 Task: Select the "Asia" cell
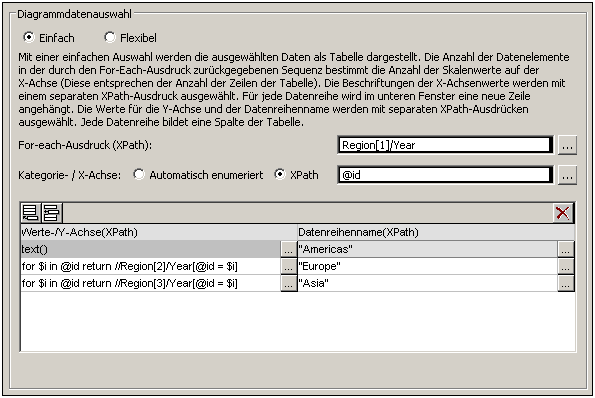pyautogui.click(x=428, y=283)
